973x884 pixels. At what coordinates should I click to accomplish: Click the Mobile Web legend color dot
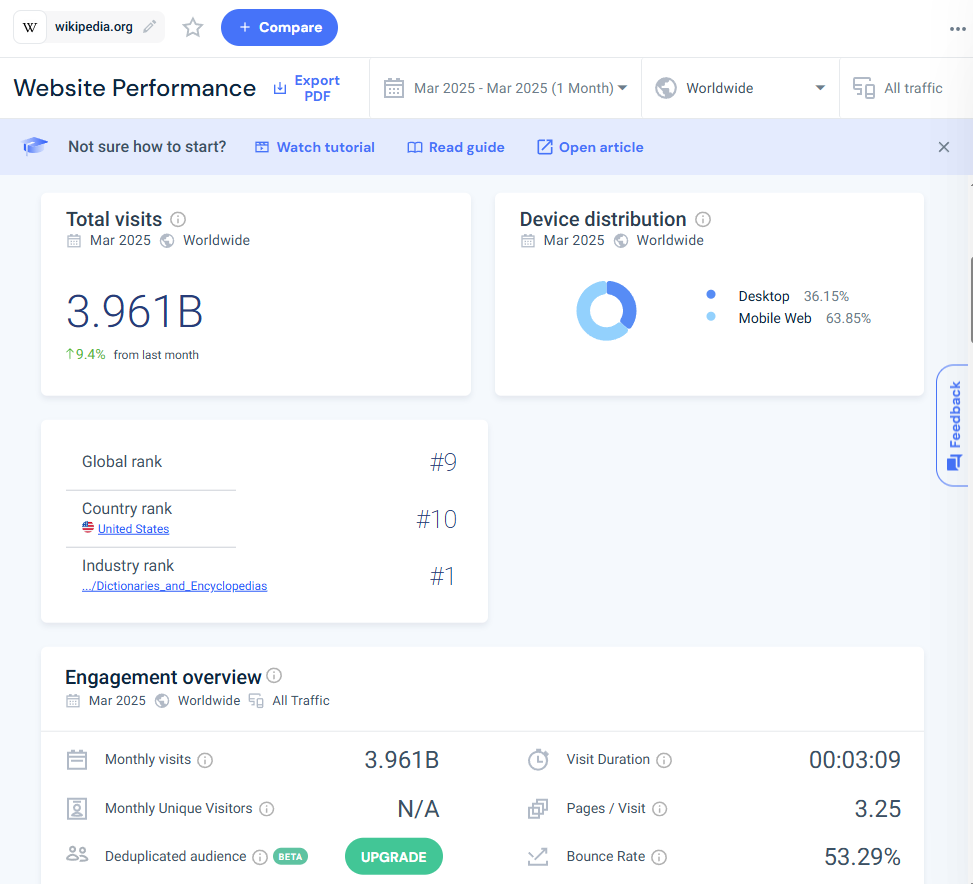point(711,316)
